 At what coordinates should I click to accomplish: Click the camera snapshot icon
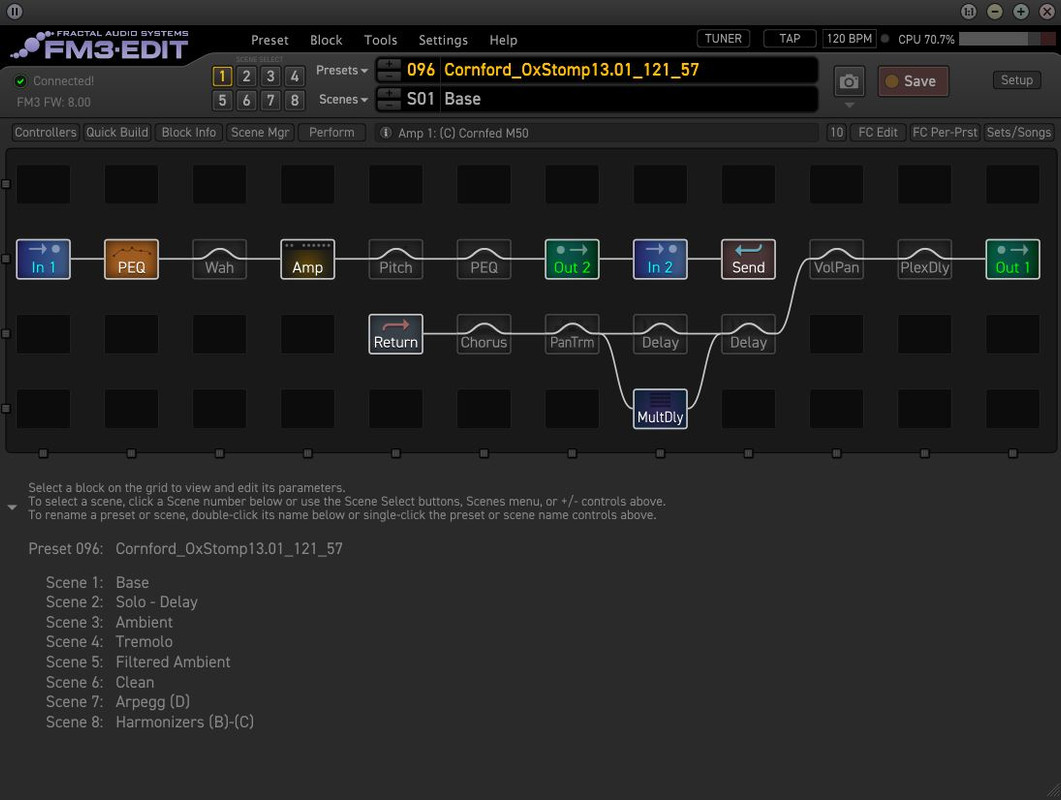click(x=849, y=82)
